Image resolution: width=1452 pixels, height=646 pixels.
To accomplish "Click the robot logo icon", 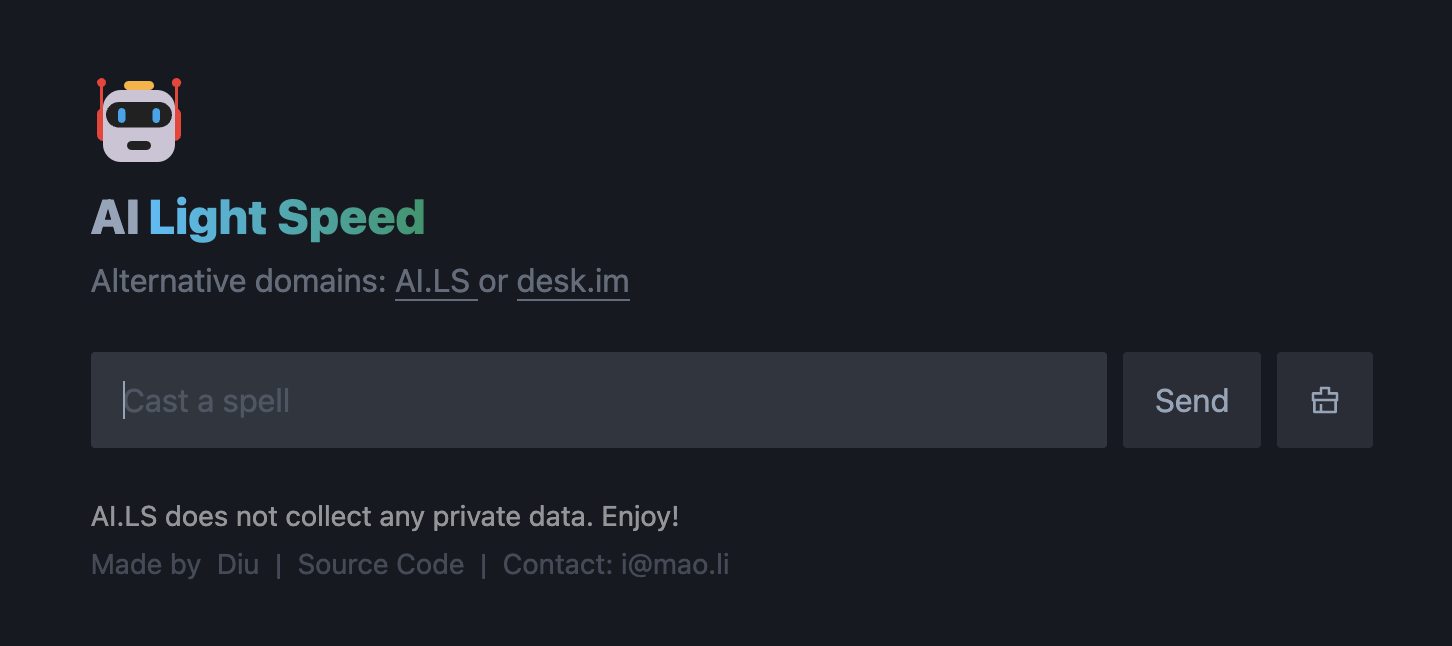I will tap(139, 120).
